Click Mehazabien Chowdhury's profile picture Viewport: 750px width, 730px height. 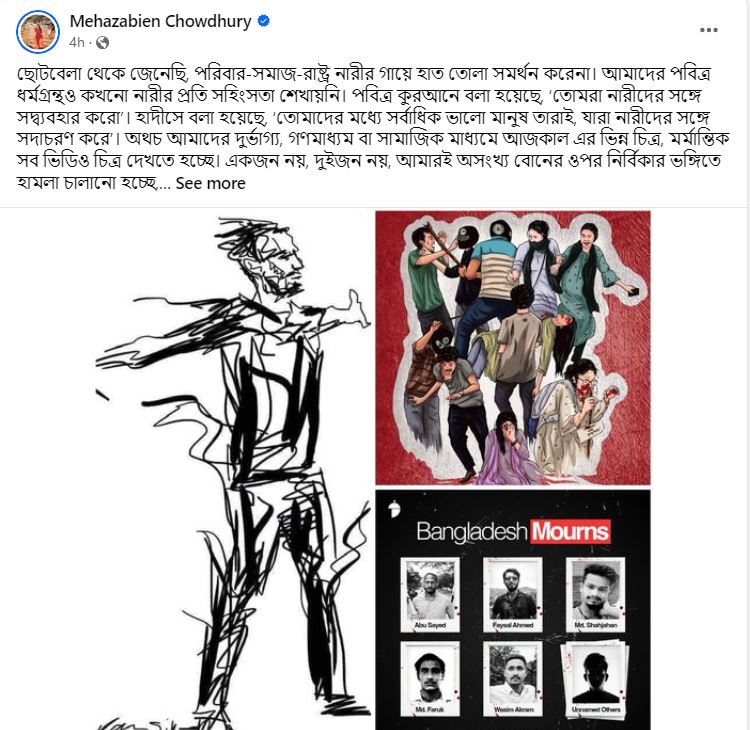coord(38,32)
